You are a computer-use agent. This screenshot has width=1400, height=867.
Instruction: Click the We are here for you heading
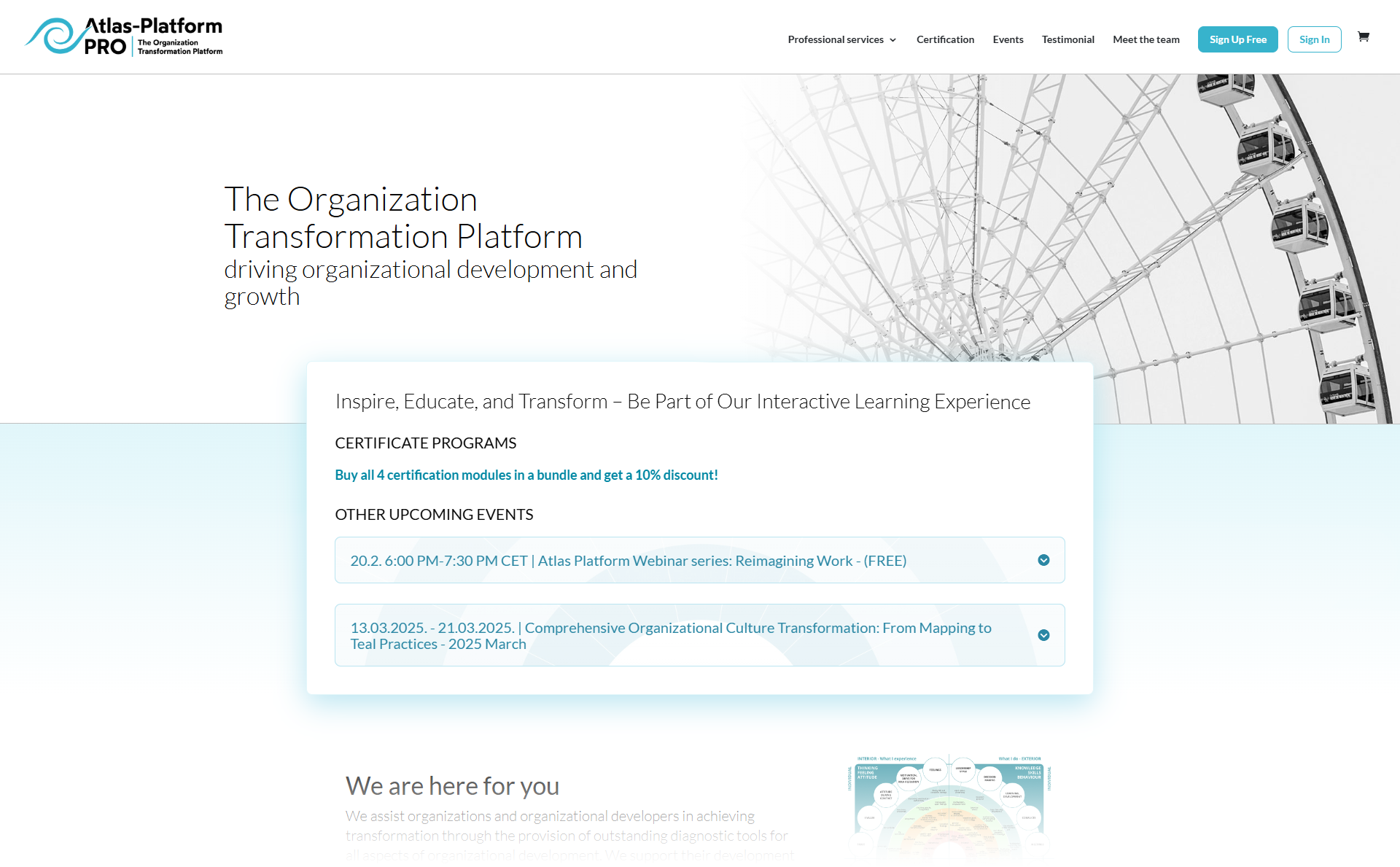tap(452, 786)
